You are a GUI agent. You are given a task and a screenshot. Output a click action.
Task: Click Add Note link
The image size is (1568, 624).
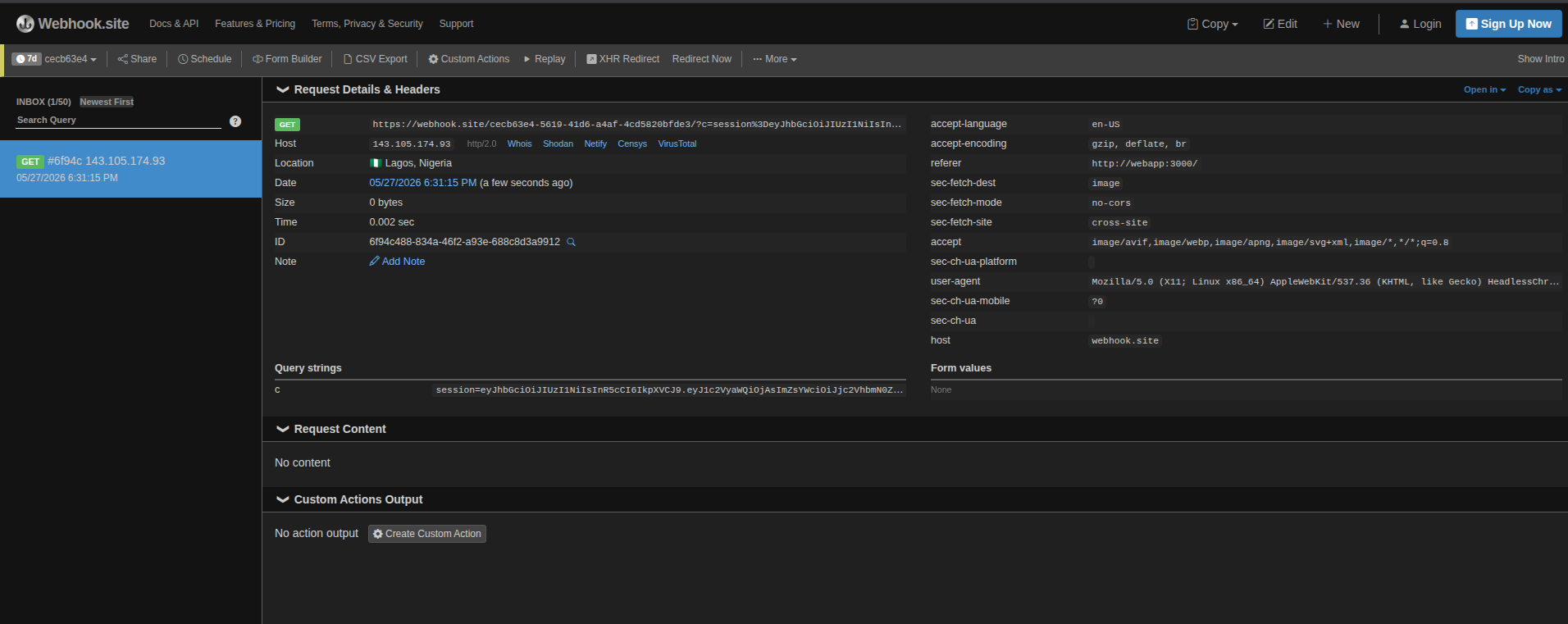[x=397, y=262]
